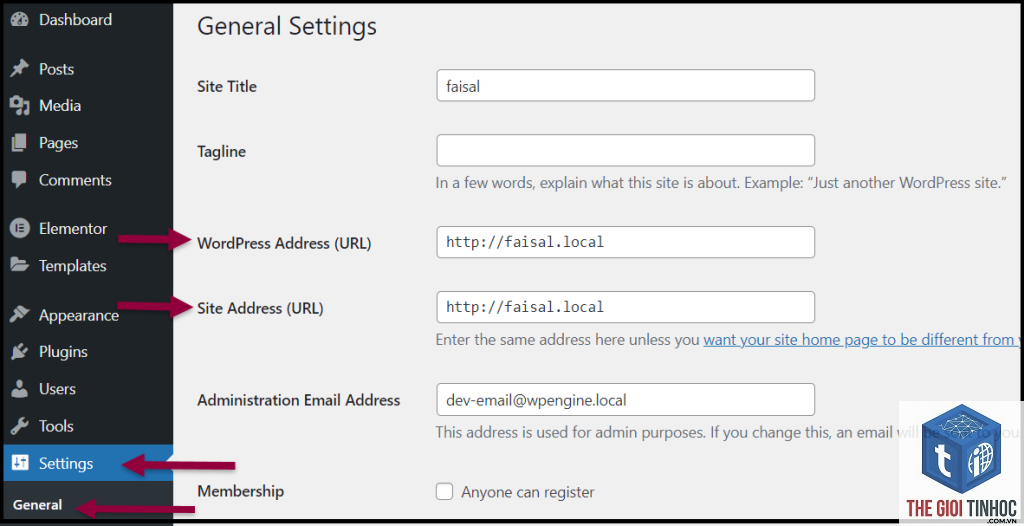Click the Dashboard gauge icon

click(20, 20)
